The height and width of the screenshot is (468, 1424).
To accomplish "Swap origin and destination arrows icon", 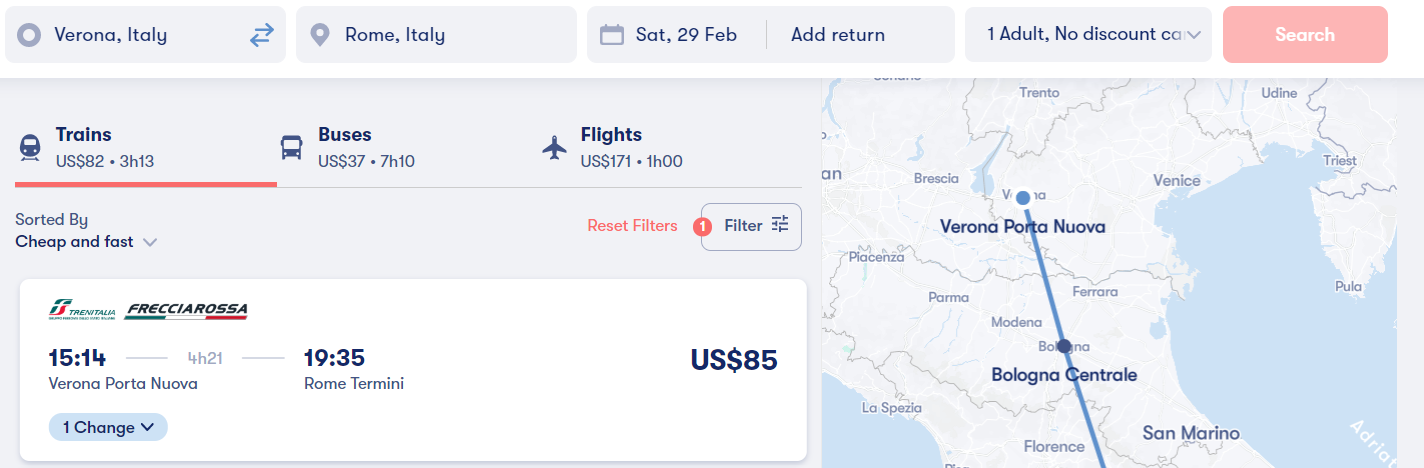I will (x=261, y=35).
